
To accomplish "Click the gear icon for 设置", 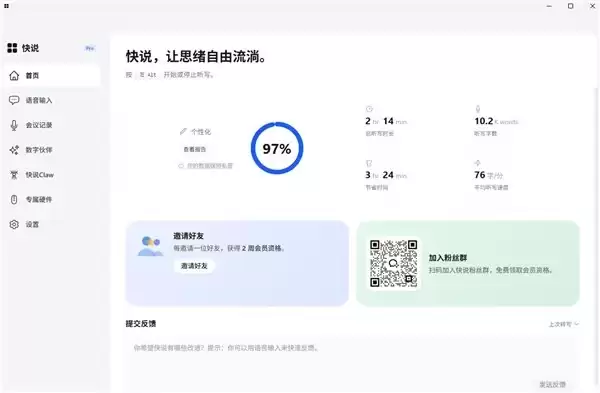I will point(14,224).
